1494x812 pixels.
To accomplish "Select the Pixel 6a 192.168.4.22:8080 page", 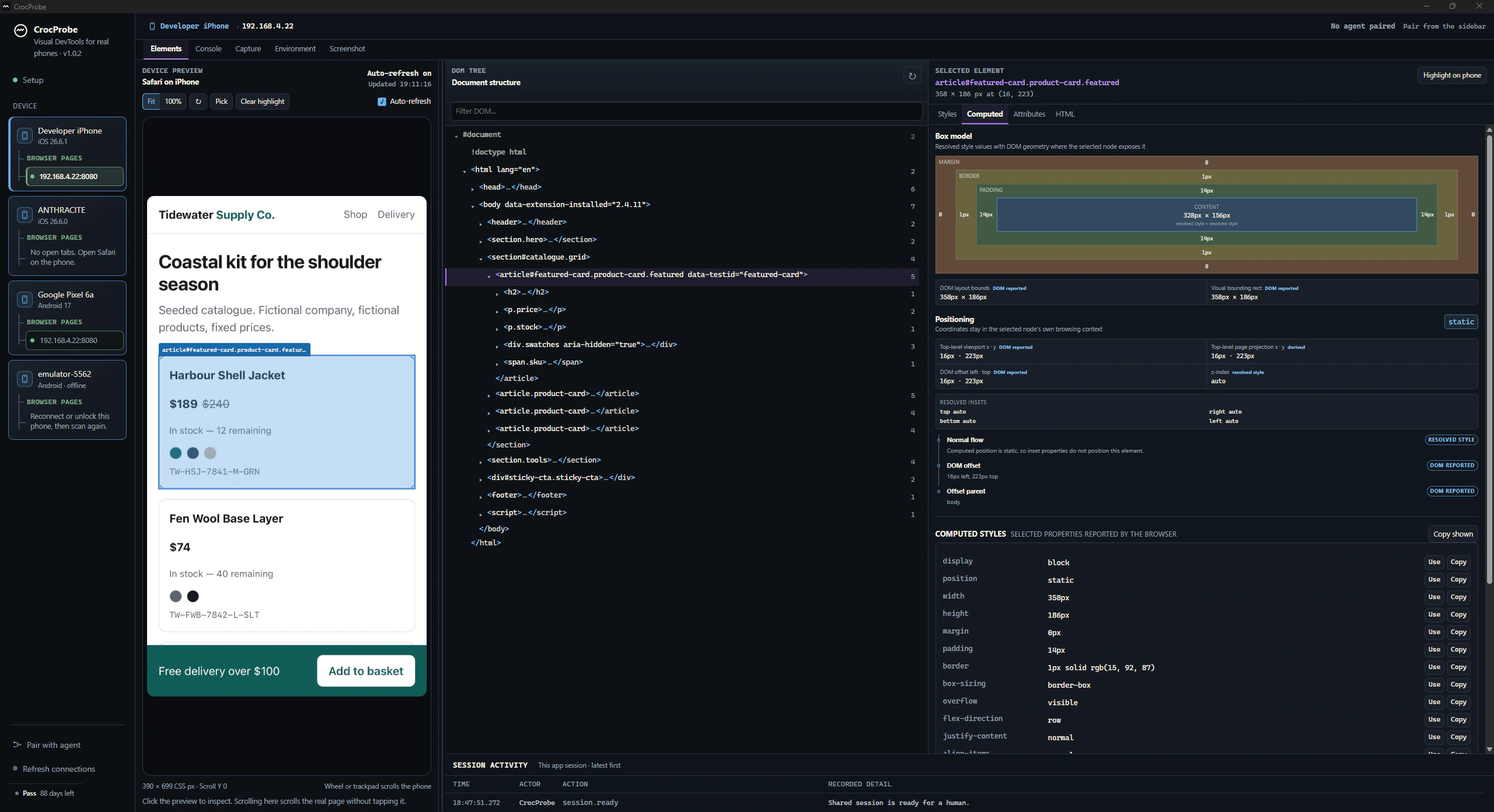I will 75,341.
